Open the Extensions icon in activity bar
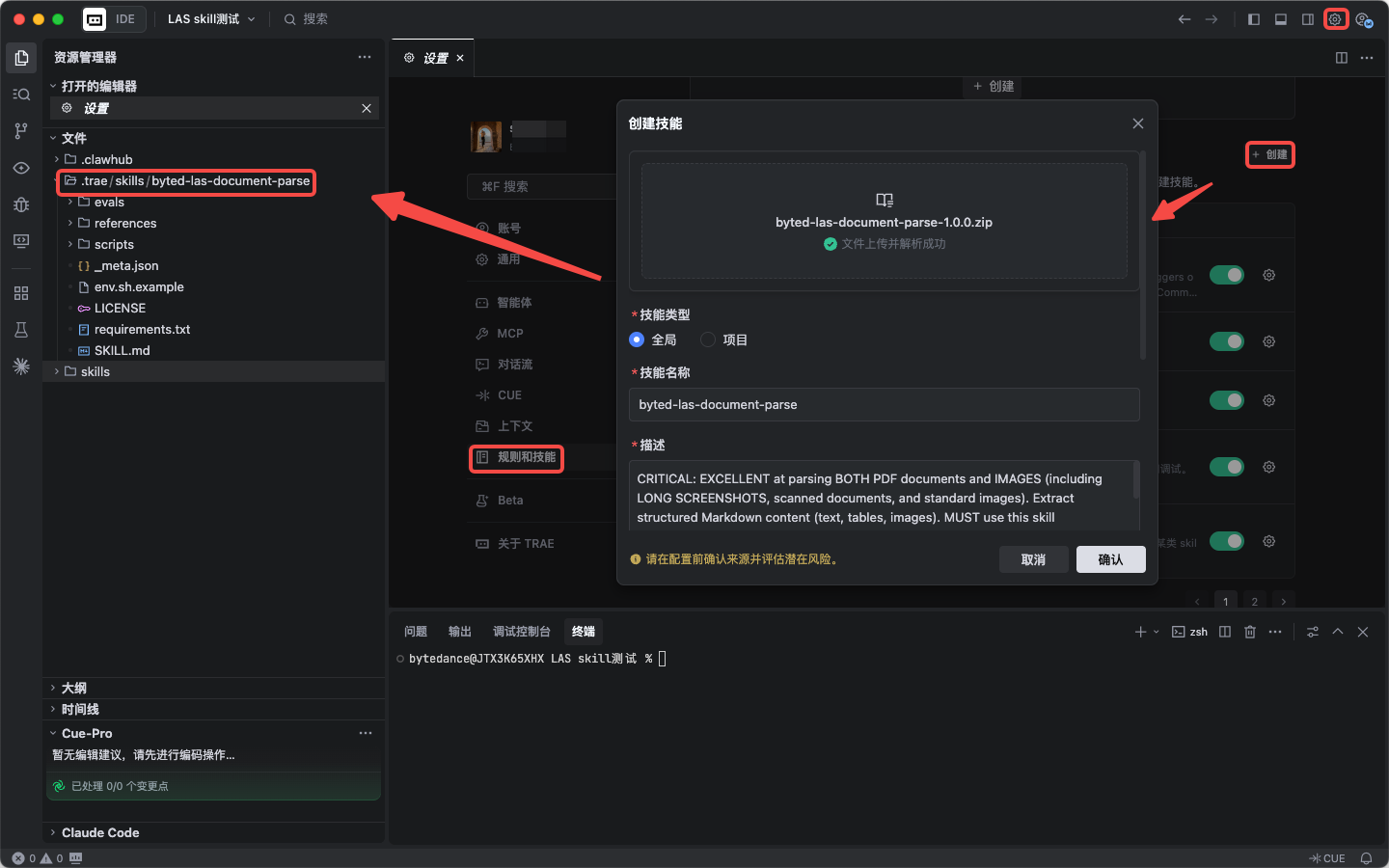 (x=21, y=293)
